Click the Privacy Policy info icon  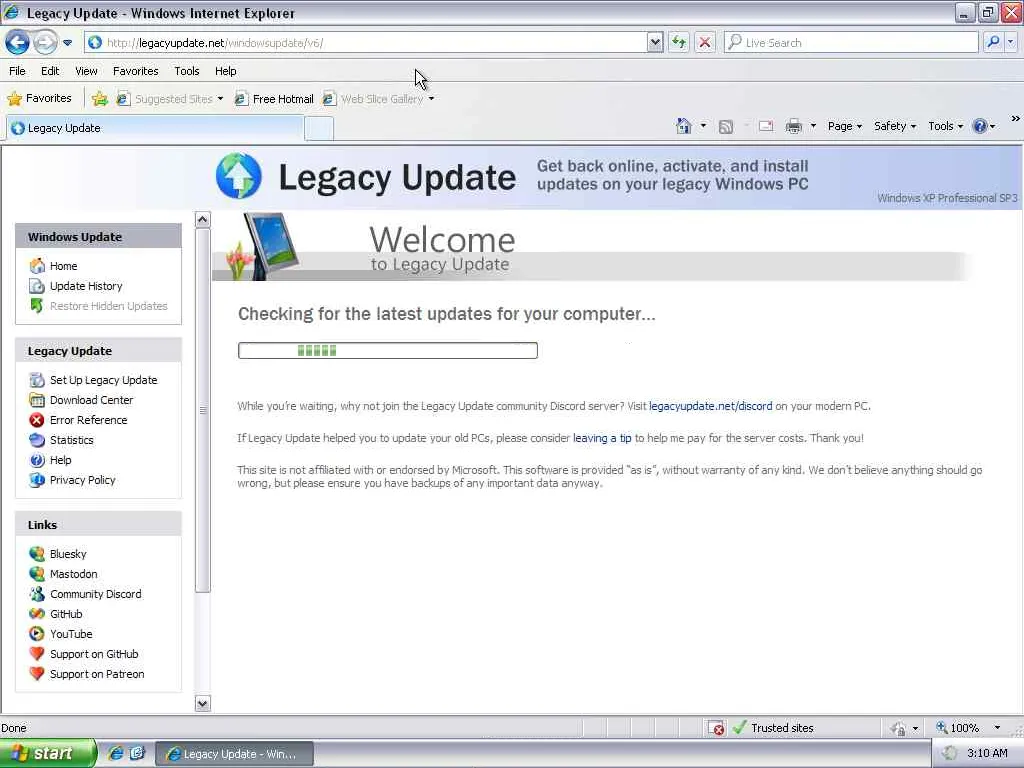tap(37, 480)
